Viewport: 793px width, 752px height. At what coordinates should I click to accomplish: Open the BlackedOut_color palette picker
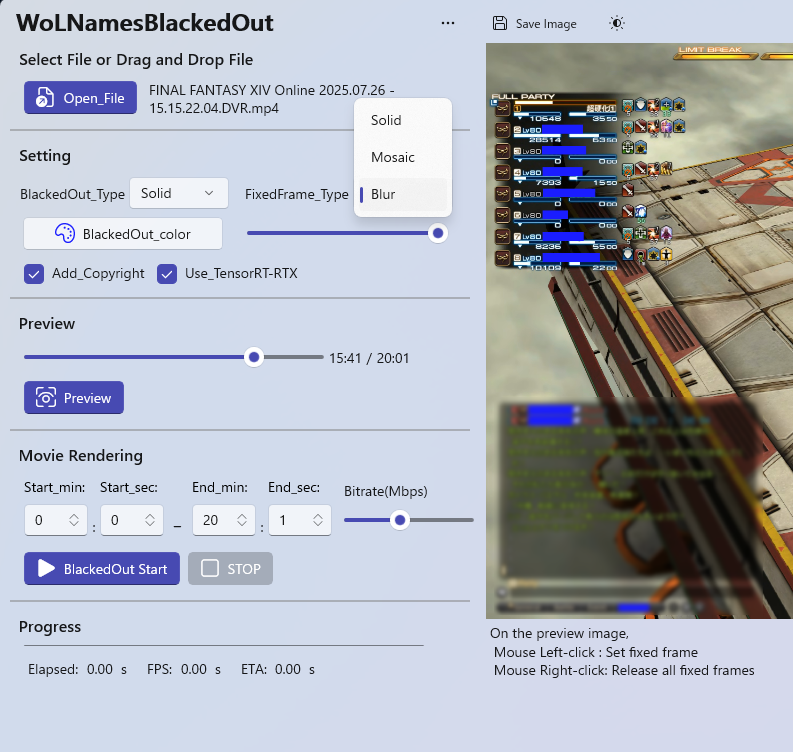(x=122, y=233)
